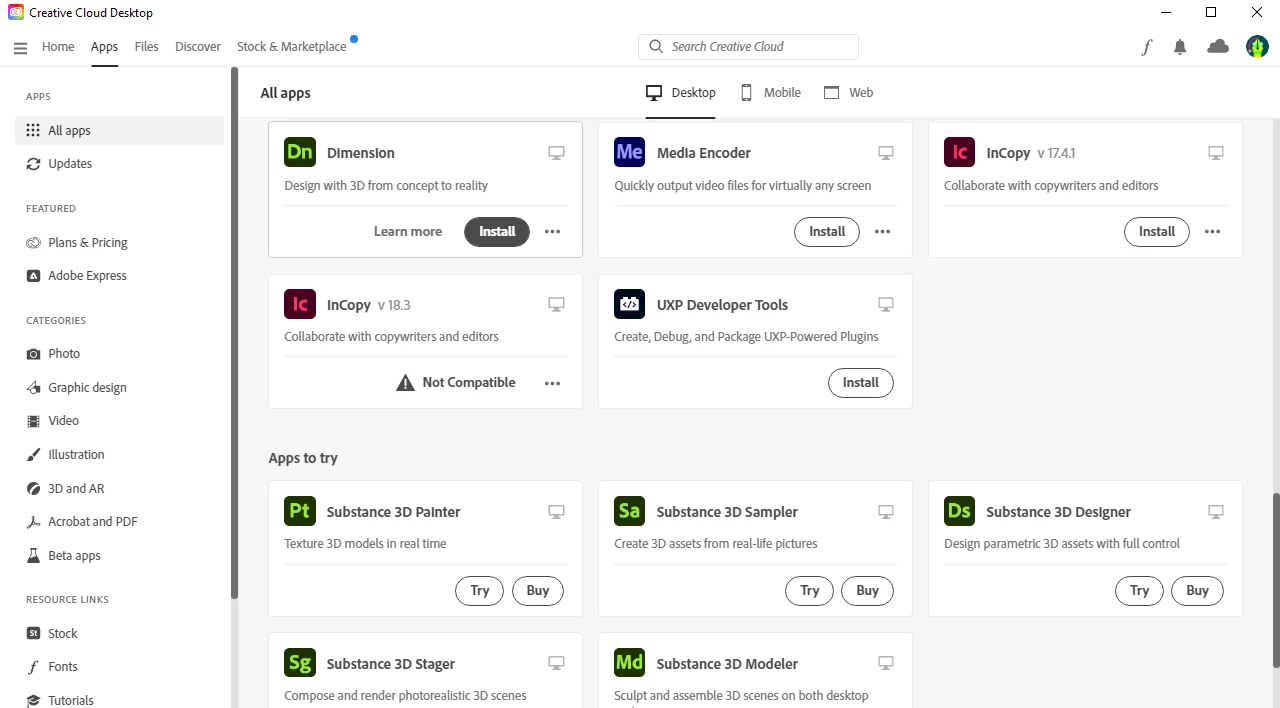
Task: Click the Search Creative Cloud field
Action: point(748,47)
